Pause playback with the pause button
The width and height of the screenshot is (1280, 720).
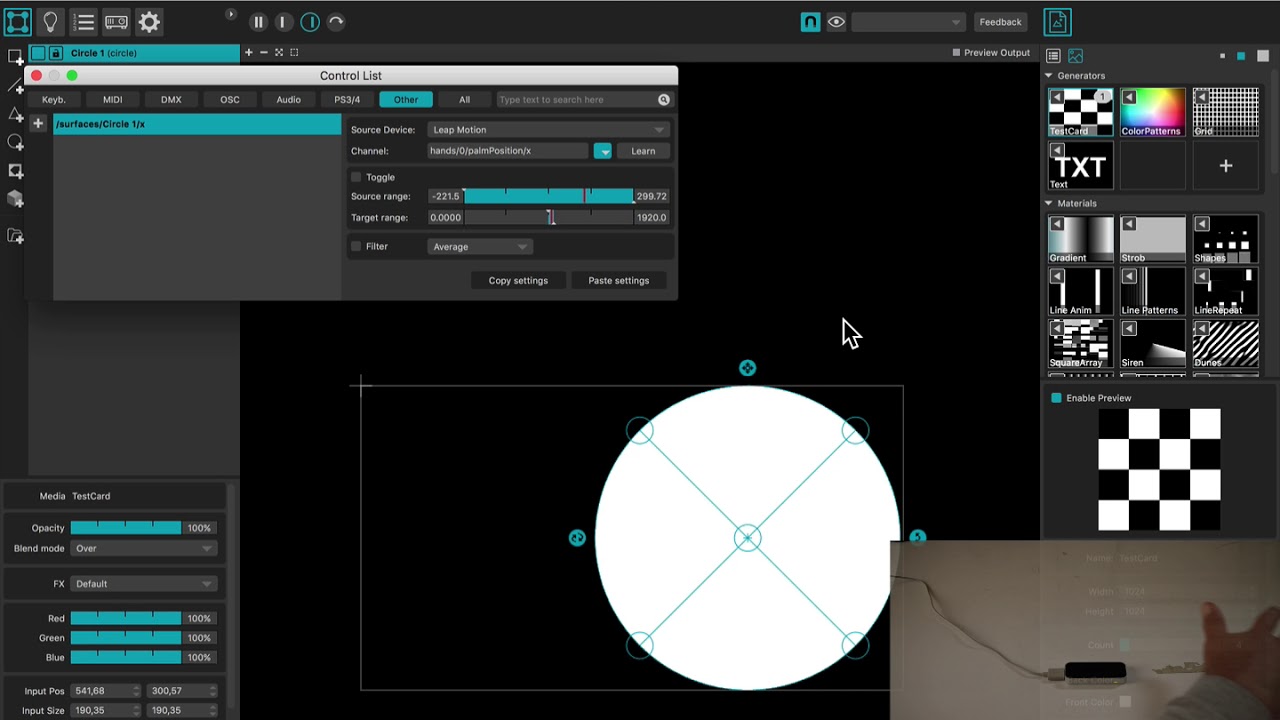tap(258, 22)
